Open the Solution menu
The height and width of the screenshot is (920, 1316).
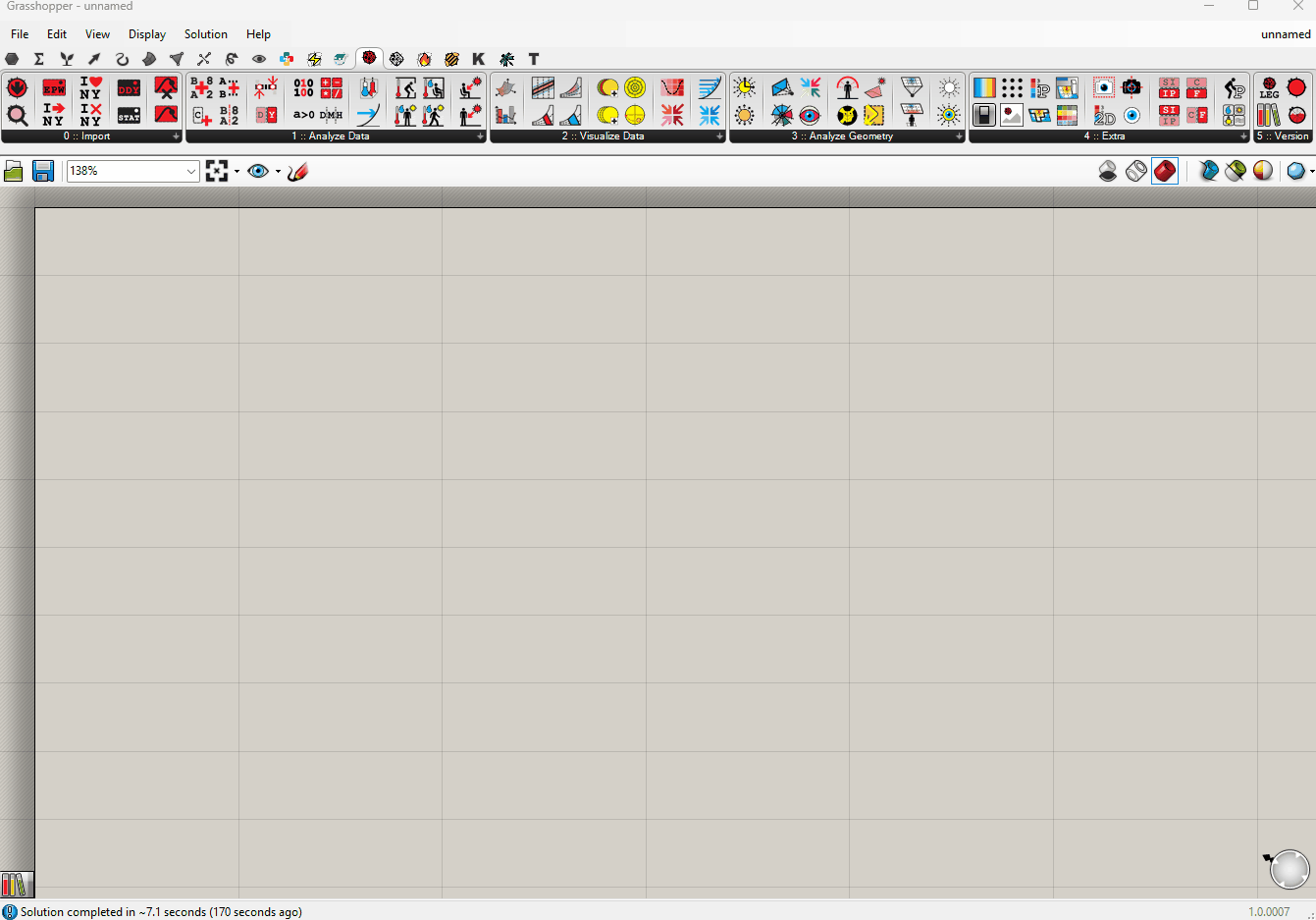(x=206, y=33)
